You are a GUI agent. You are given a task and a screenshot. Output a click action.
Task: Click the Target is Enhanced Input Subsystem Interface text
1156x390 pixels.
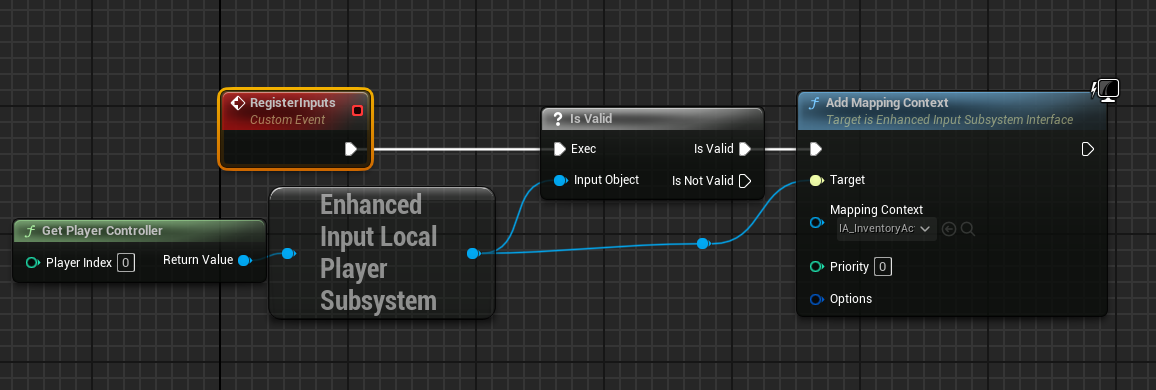click(950, 119)
